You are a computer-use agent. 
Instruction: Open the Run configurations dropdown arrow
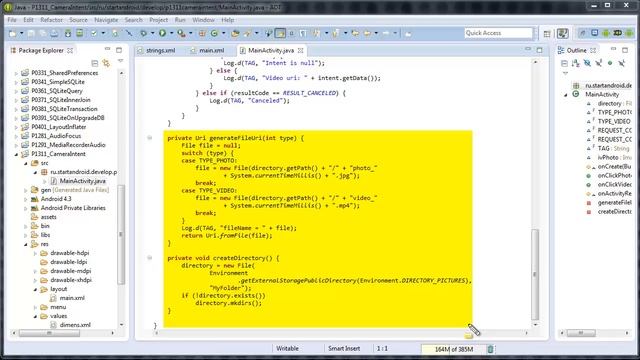(171, 33)
